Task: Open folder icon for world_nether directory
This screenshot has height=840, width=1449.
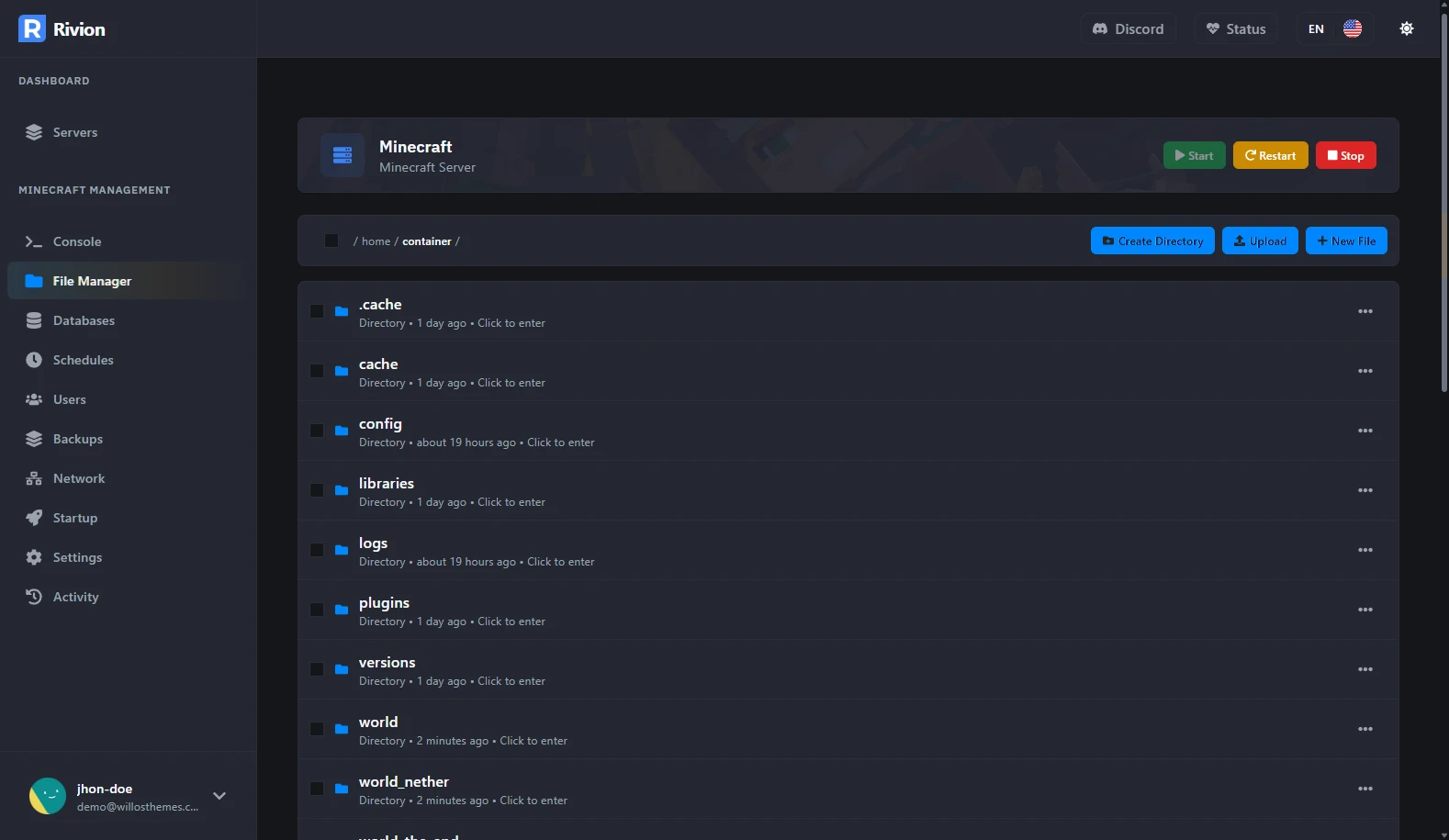Action: pyautogui.click(x=342, y=790)
